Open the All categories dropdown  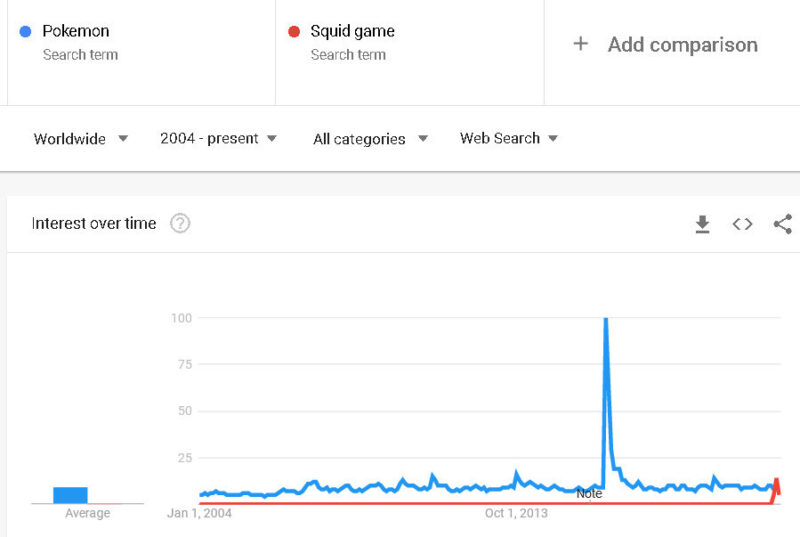point(370,139)
